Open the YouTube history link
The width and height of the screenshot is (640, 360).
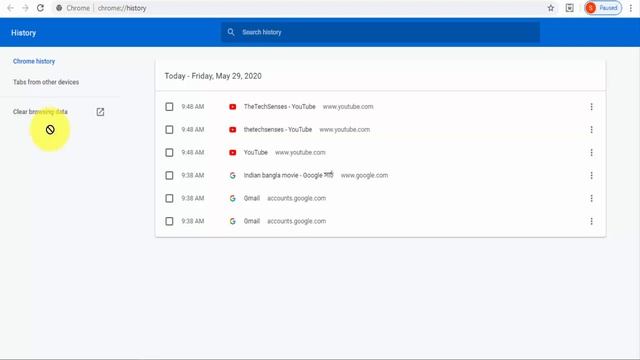256,152
